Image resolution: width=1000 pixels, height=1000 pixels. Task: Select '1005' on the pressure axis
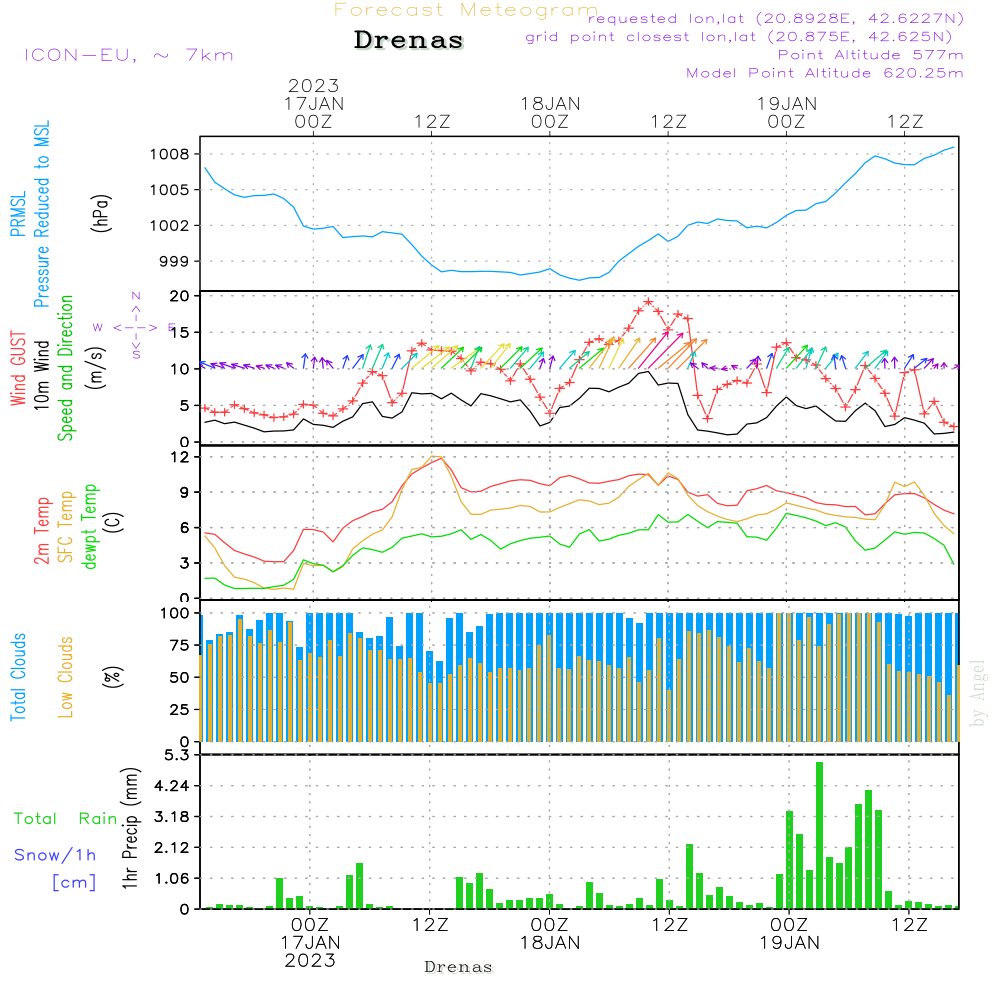170,190
